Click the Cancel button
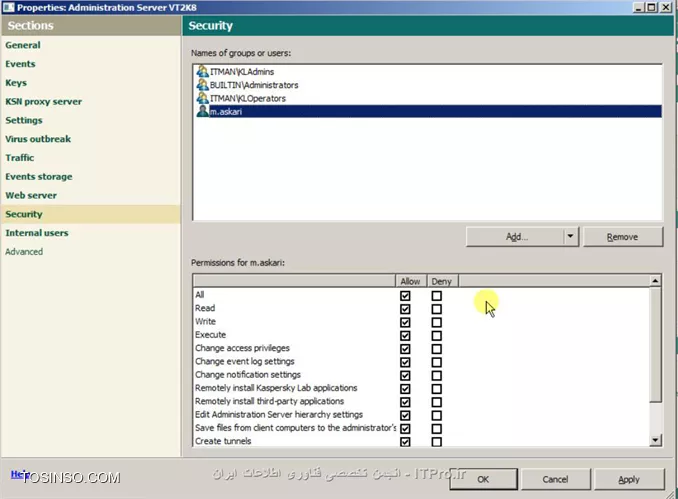Screen dimensions: 678x499 (x=556, y=479)
